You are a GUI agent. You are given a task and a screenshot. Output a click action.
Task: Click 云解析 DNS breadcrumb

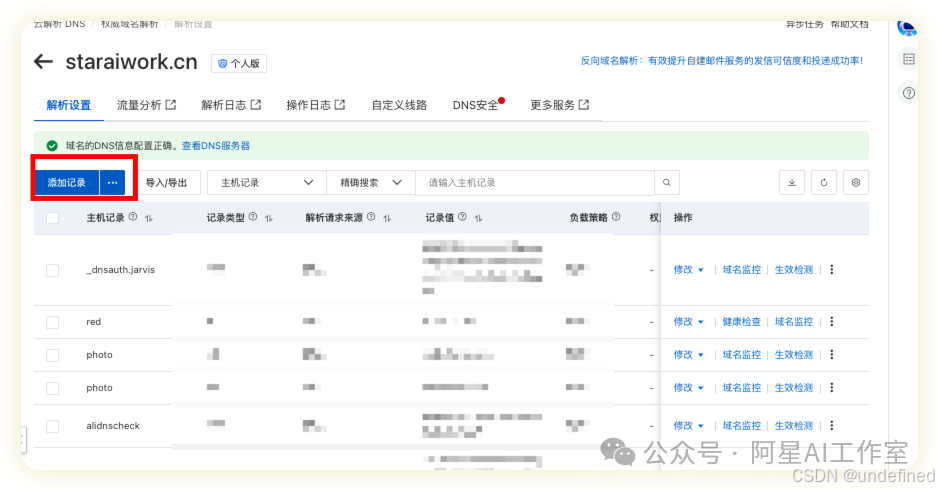click(x=59, y=24)
